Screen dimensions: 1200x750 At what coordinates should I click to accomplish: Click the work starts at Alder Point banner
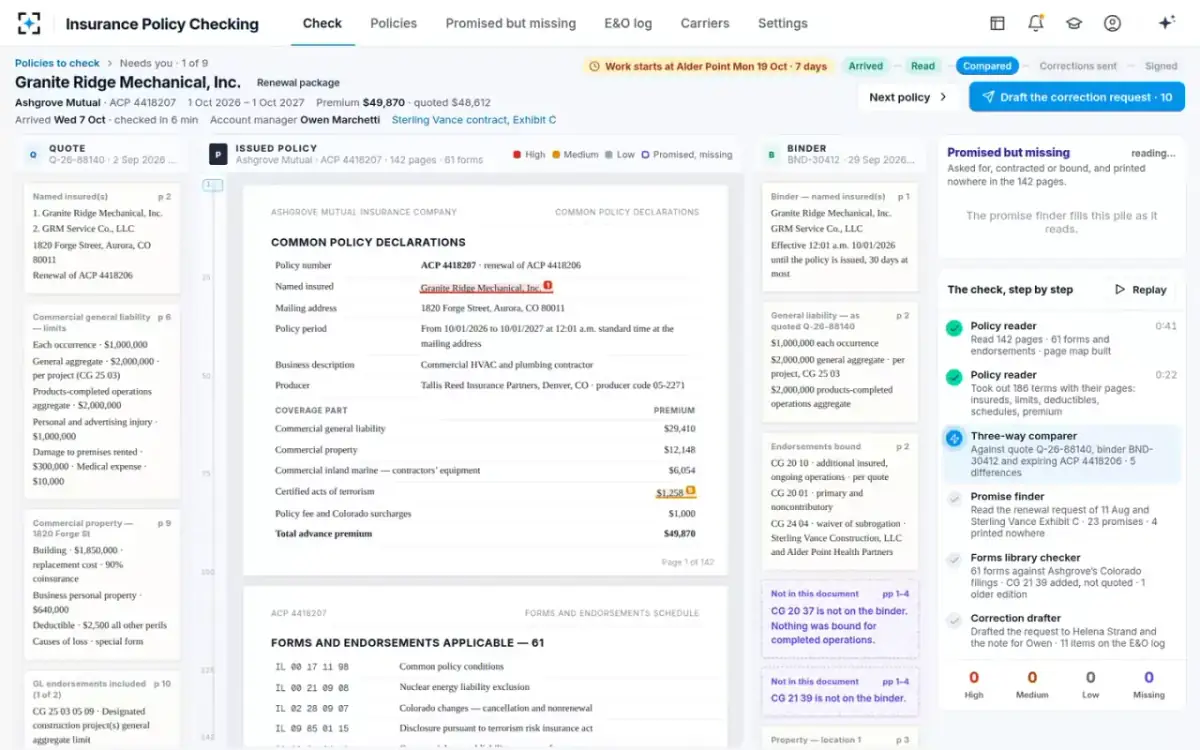(x=708, y=66)
